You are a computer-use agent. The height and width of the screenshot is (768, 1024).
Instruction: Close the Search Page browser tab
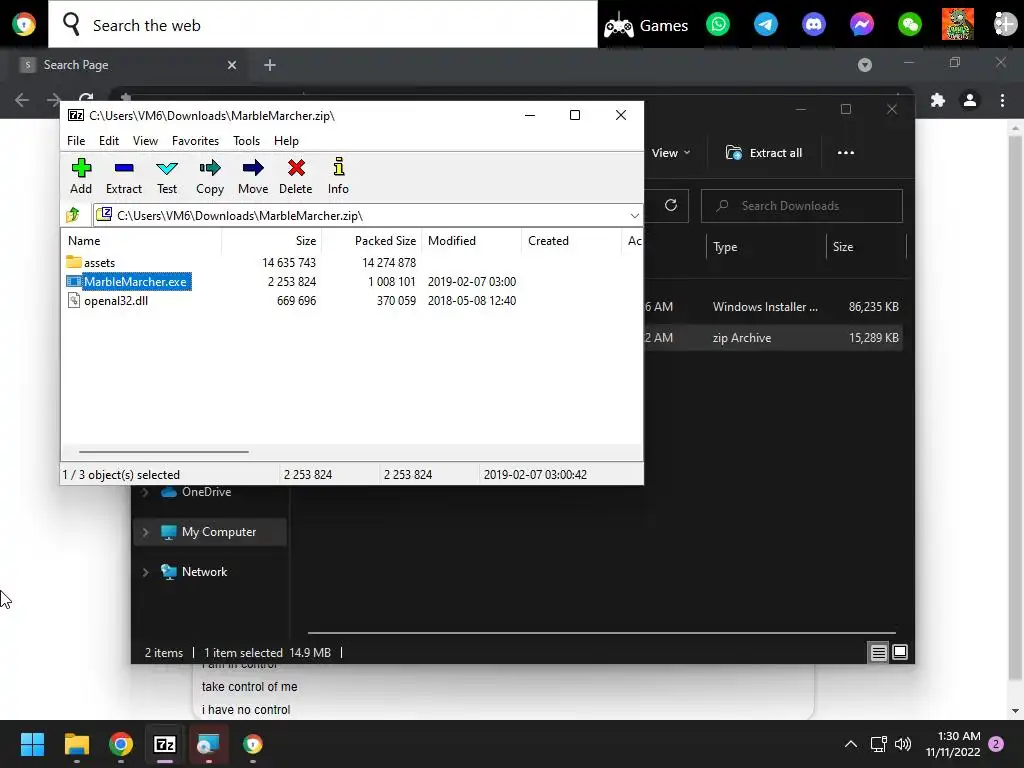click(x=232, y=65)
